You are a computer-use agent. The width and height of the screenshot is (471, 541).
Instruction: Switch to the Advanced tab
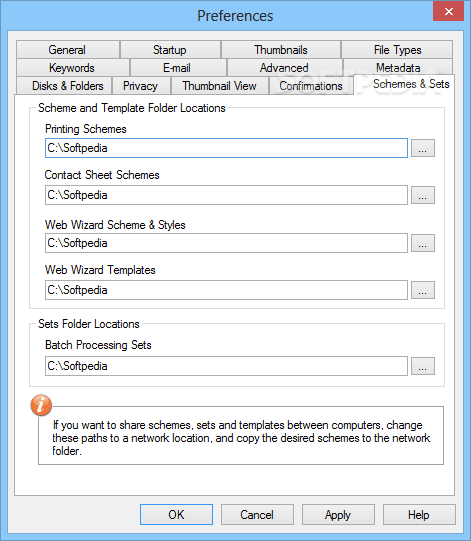(x=285, y=68)
